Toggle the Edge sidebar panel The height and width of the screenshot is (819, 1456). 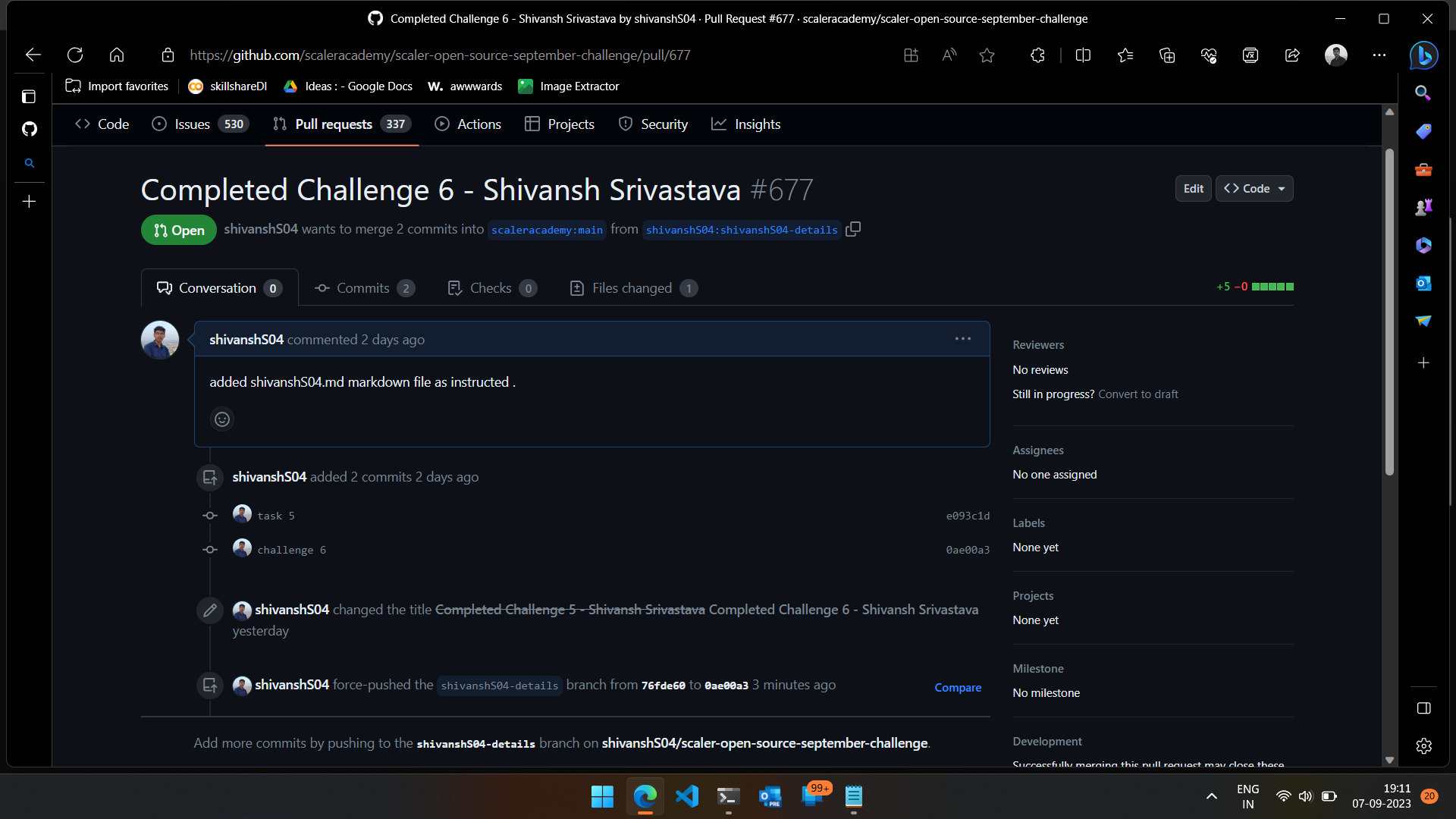pyautogui.click(x=1423, y=708)
